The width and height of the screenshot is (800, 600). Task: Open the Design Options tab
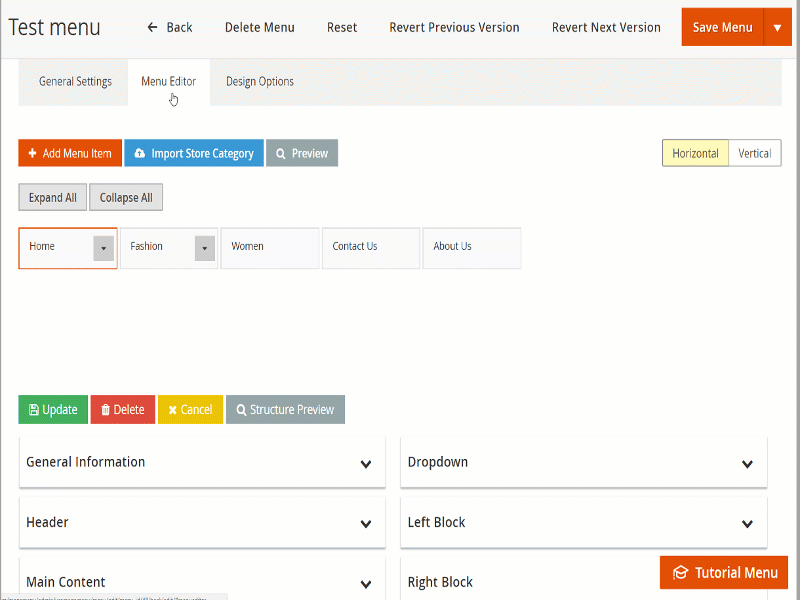tap(260, 82)
